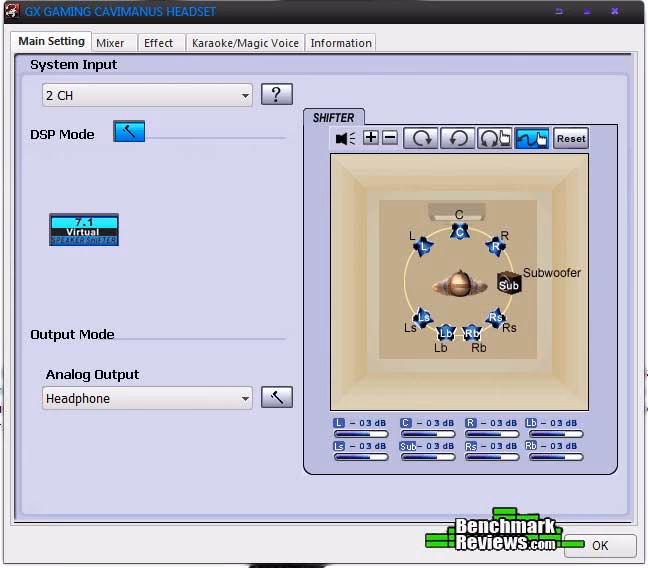The image size is (648, 568).
Task: Click the question mark help button
Action: 277,94
